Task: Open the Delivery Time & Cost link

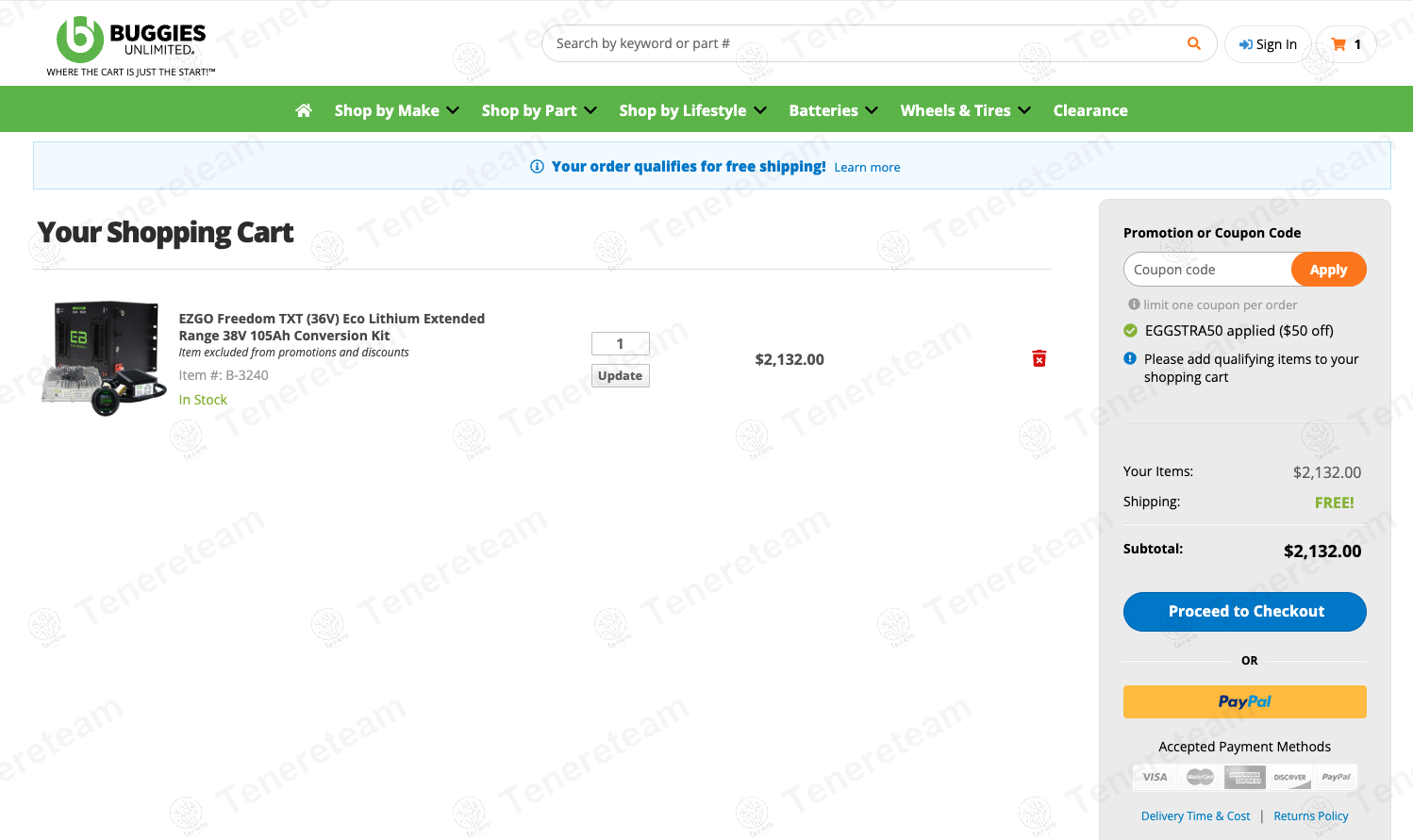Action: [1195, 816]
